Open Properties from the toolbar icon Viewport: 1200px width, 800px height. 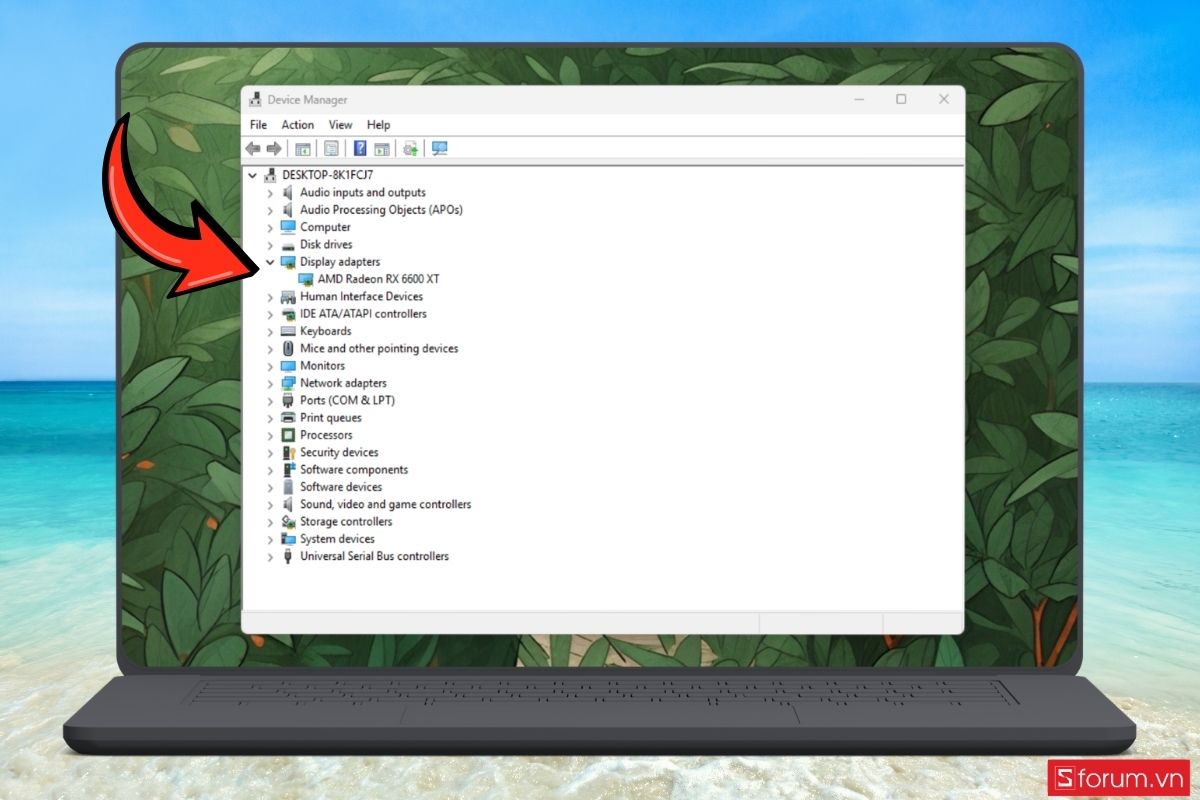[x=331, y=149]
